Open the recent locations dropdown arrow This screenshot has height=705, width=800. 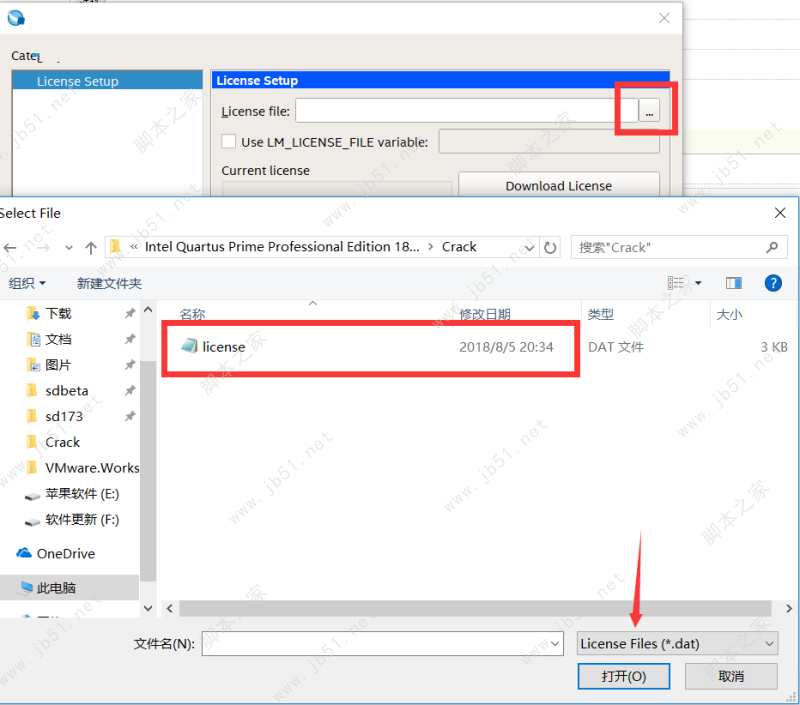(x=69, y=248)
